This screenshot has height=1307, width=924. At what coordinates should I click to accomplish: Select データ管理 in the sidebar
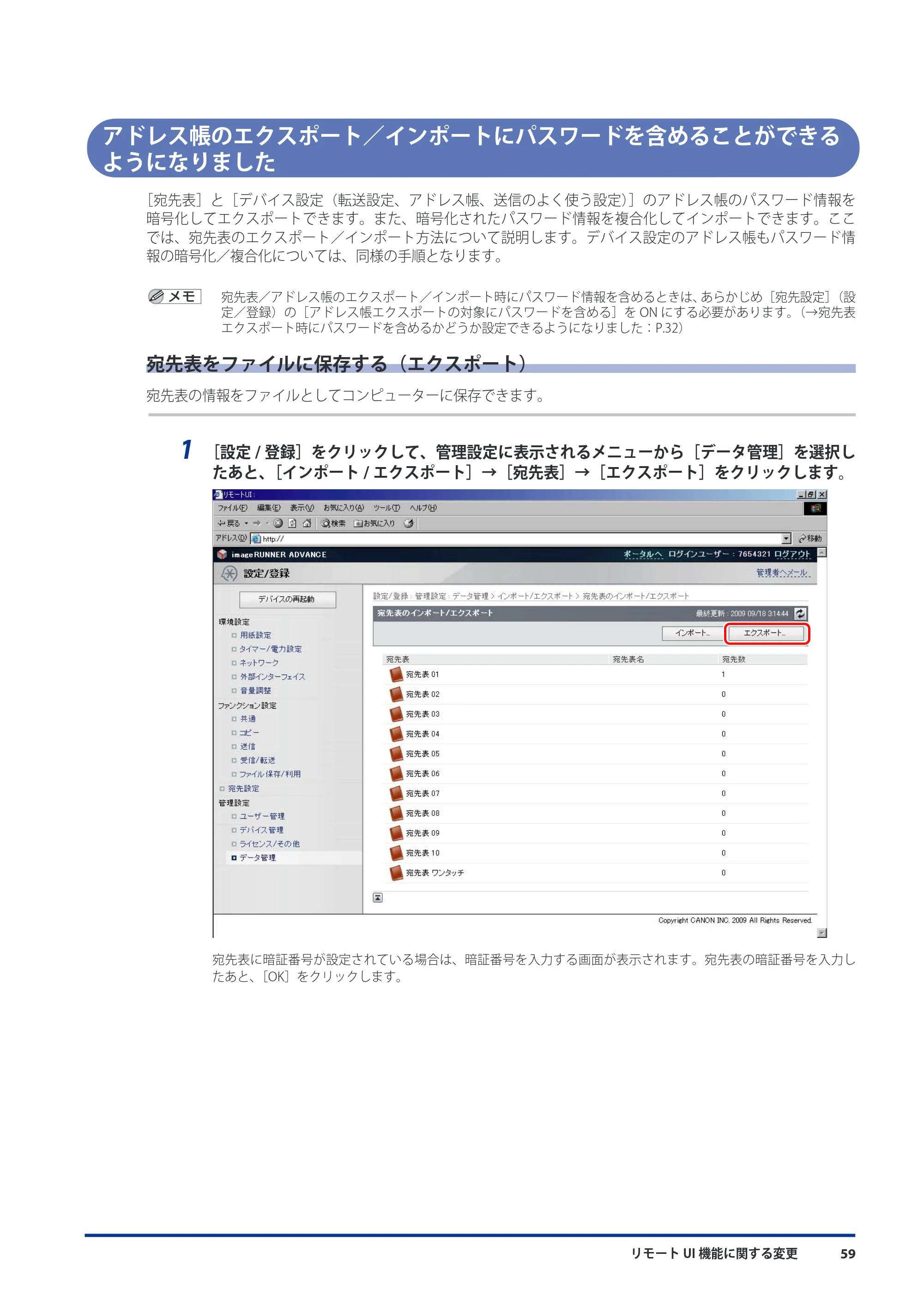click(x=257, y=857)
